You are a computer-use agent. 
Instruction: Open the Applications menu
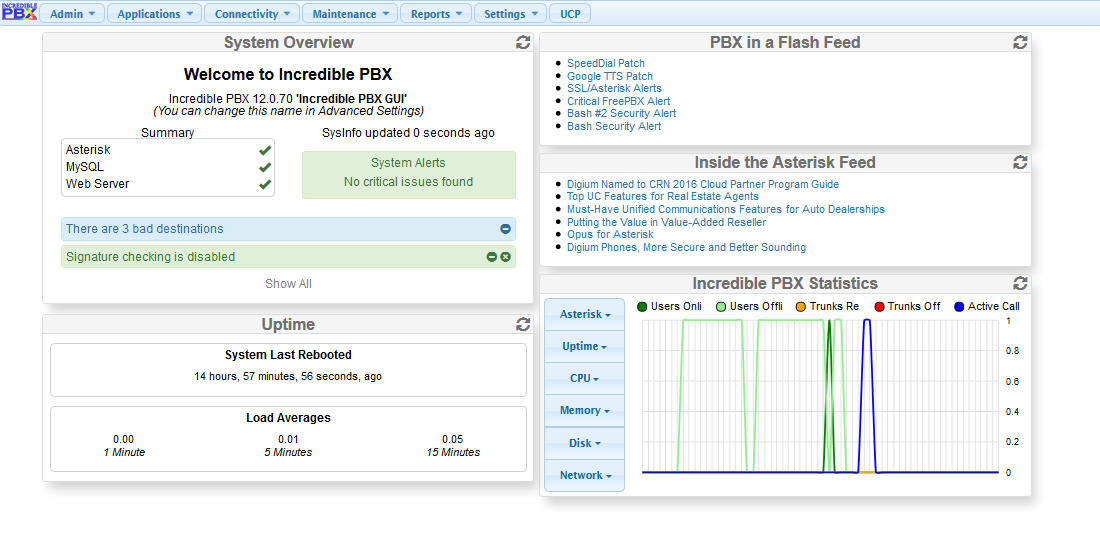(x=154, y=13)
